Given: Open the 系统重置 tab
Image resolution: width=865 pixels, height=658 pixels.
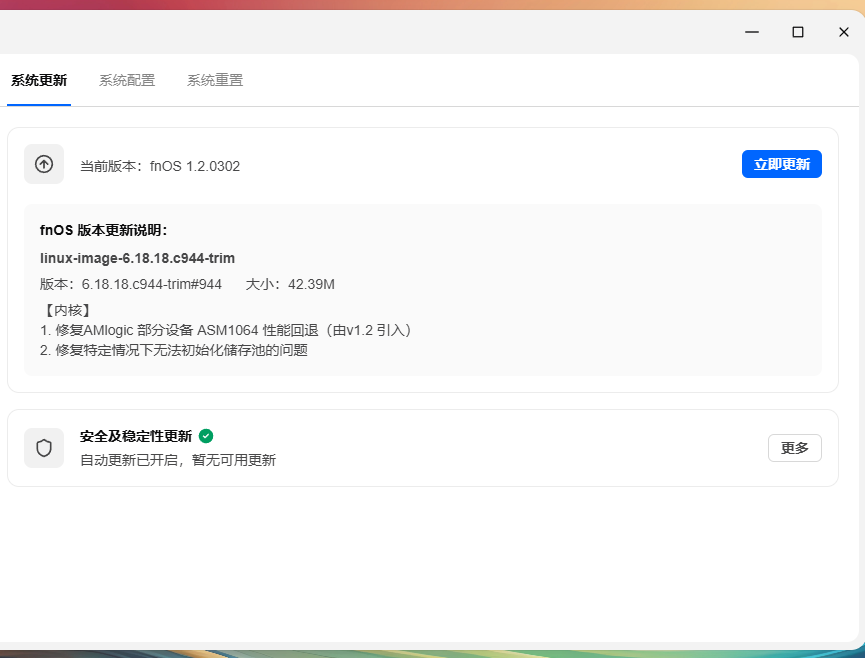Looking at the screenshot, I should pos(215,81).
